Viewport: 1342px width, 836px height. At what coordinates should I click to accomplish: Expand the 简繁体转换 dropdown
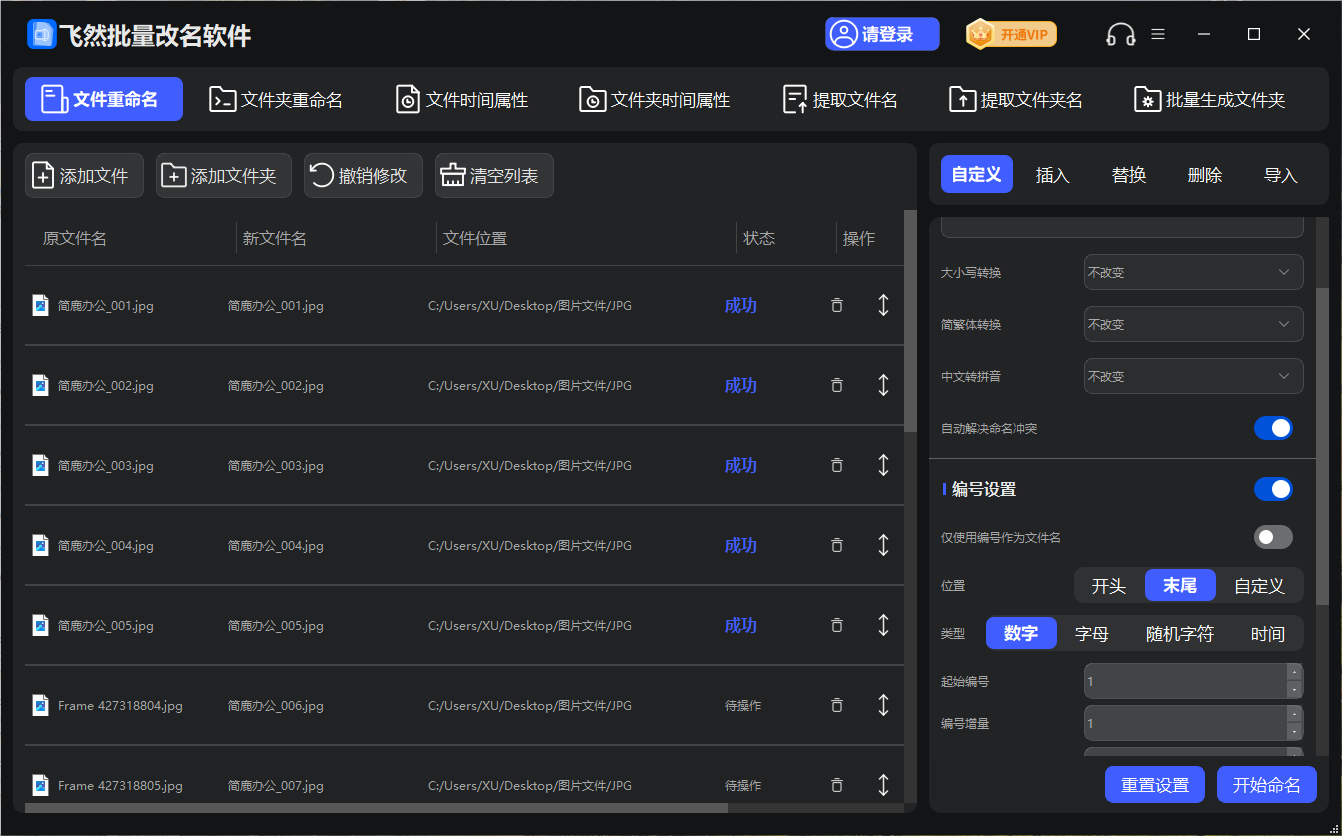pyautogui.click(x=1193, y=324)
